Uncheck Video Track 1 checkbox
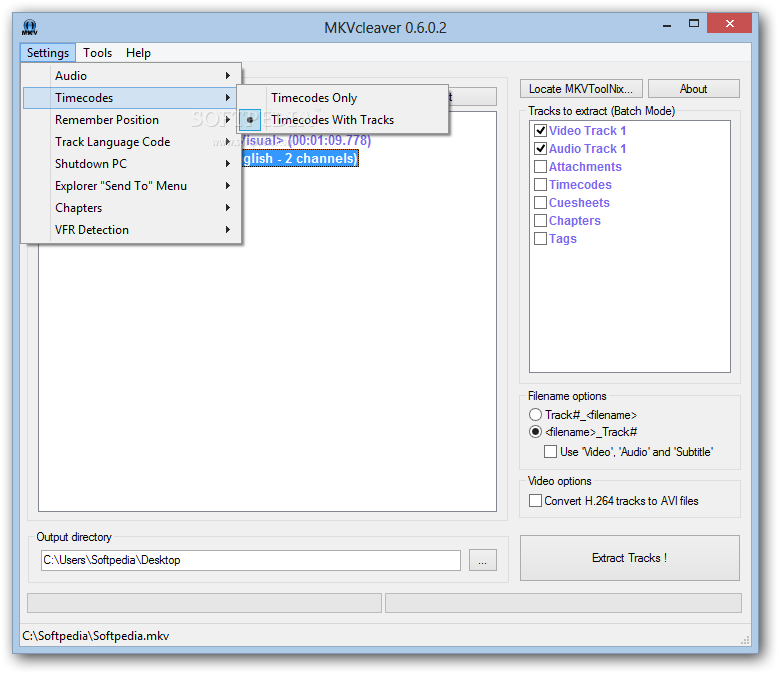This screenshot has width=779, height=674. pos(540,131)
